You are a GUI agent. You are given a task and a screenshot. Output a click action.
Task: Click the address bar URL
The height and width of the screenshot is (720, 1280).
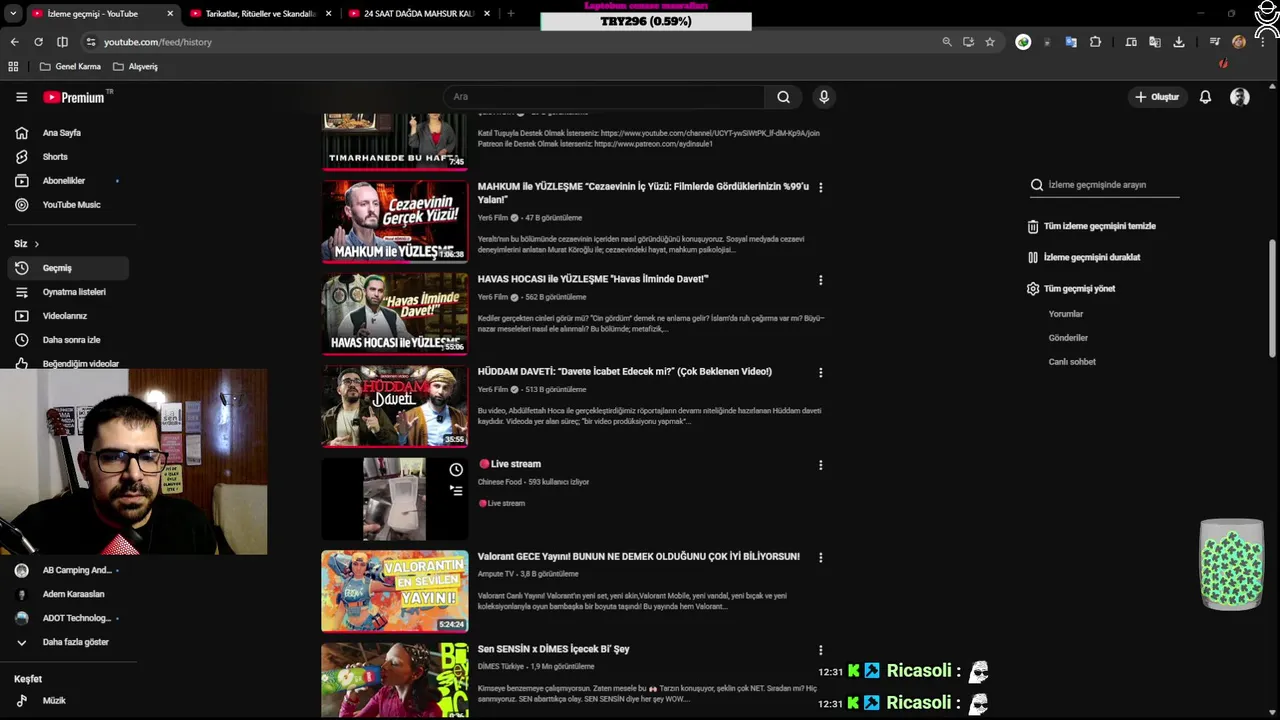[158, 42]
